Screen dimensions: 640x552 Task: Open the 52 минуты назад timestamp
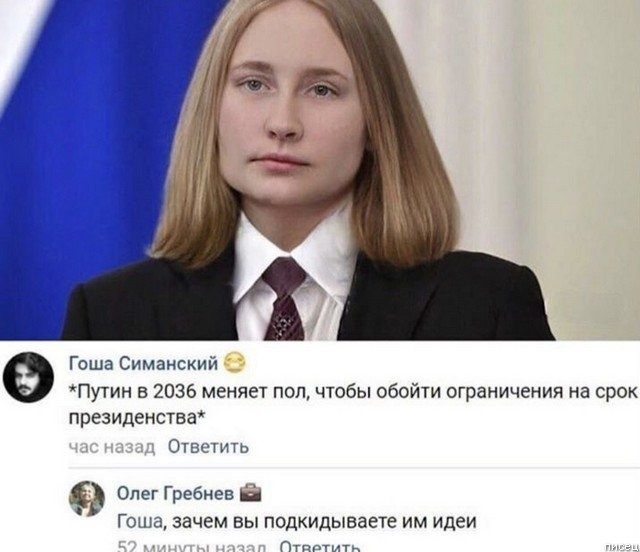[x=192, y=546]
